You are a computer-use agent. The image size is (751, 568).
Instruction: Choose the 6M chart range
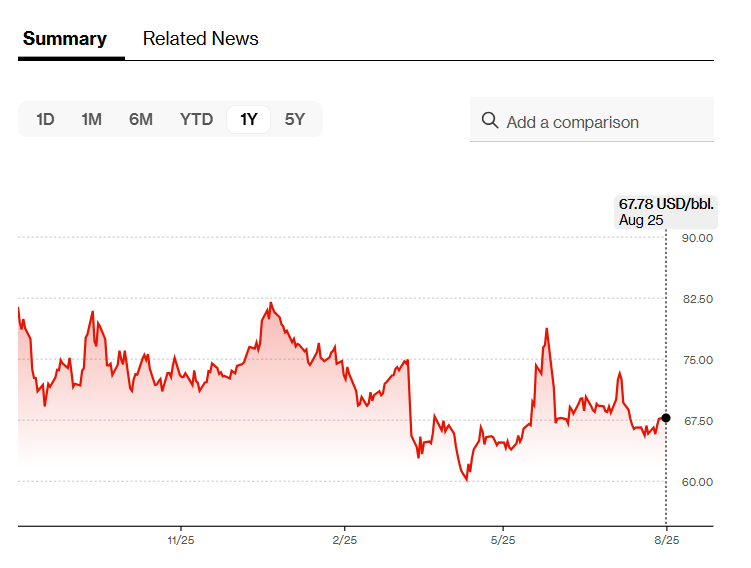coord(141,120)
